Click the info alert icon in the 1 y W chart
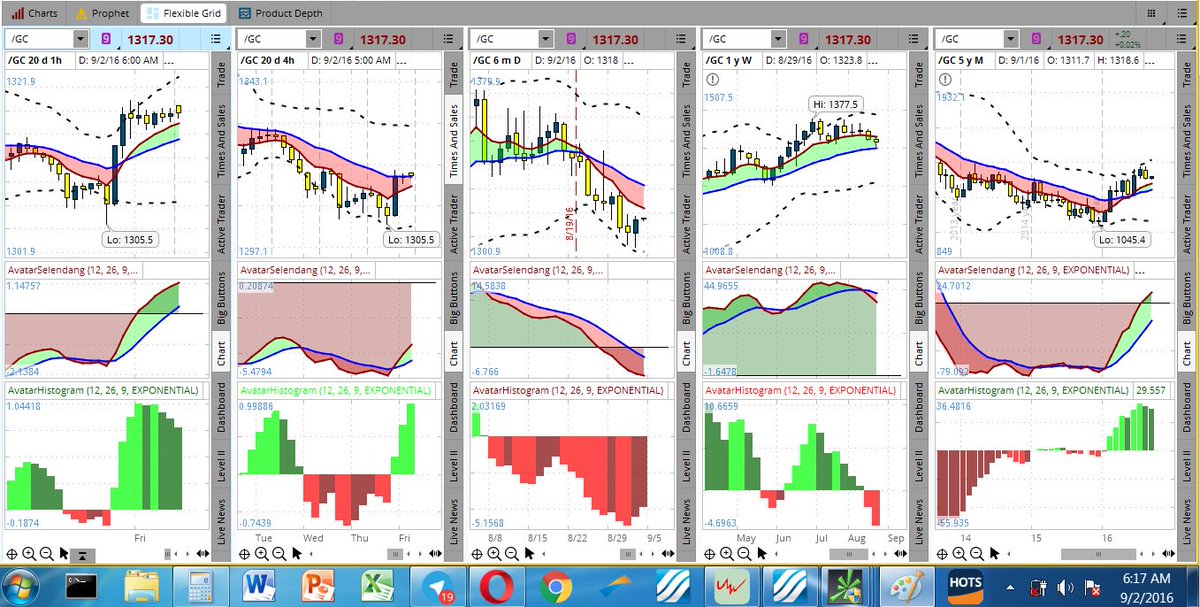This screenshot has width=1200, height=607. (711, 79)
